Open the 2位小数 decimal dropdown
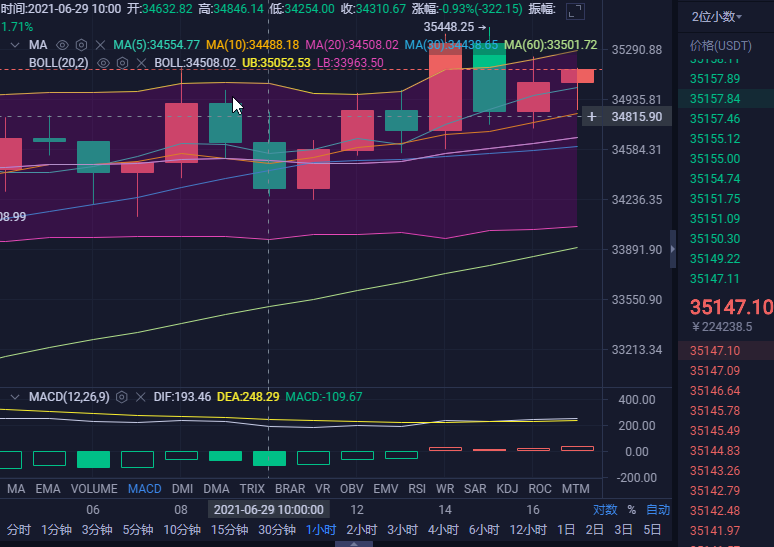774x547 pixels. click(x=716, y=17)
